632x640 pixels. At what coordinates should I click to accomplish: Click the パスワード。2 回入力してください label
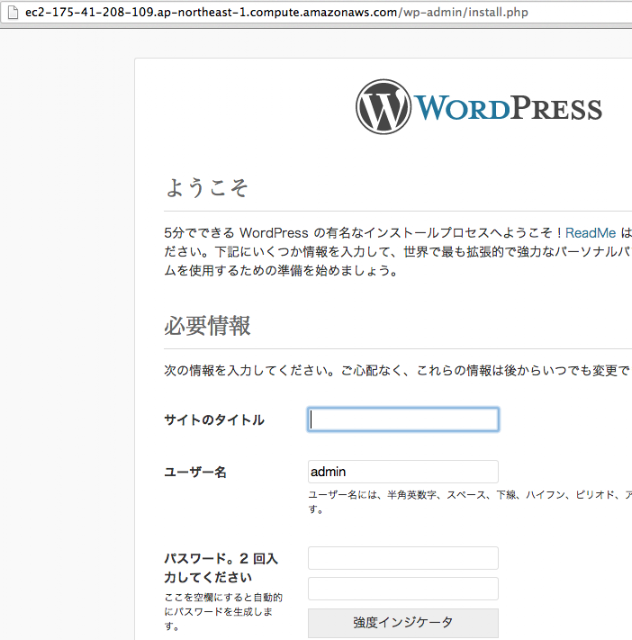[x=221, y=567]
